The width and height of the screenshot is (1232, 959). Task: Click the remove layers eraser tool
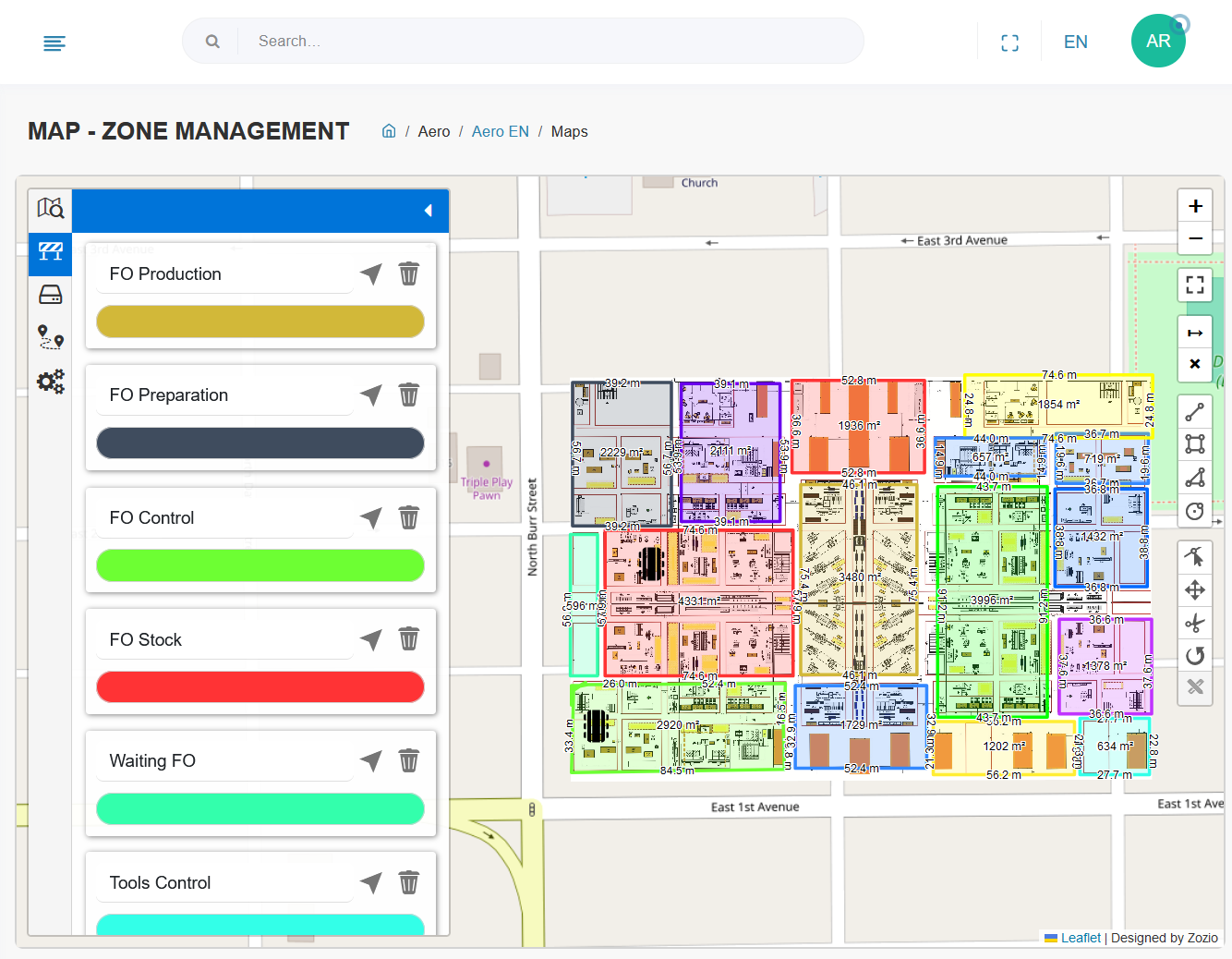1195,687
